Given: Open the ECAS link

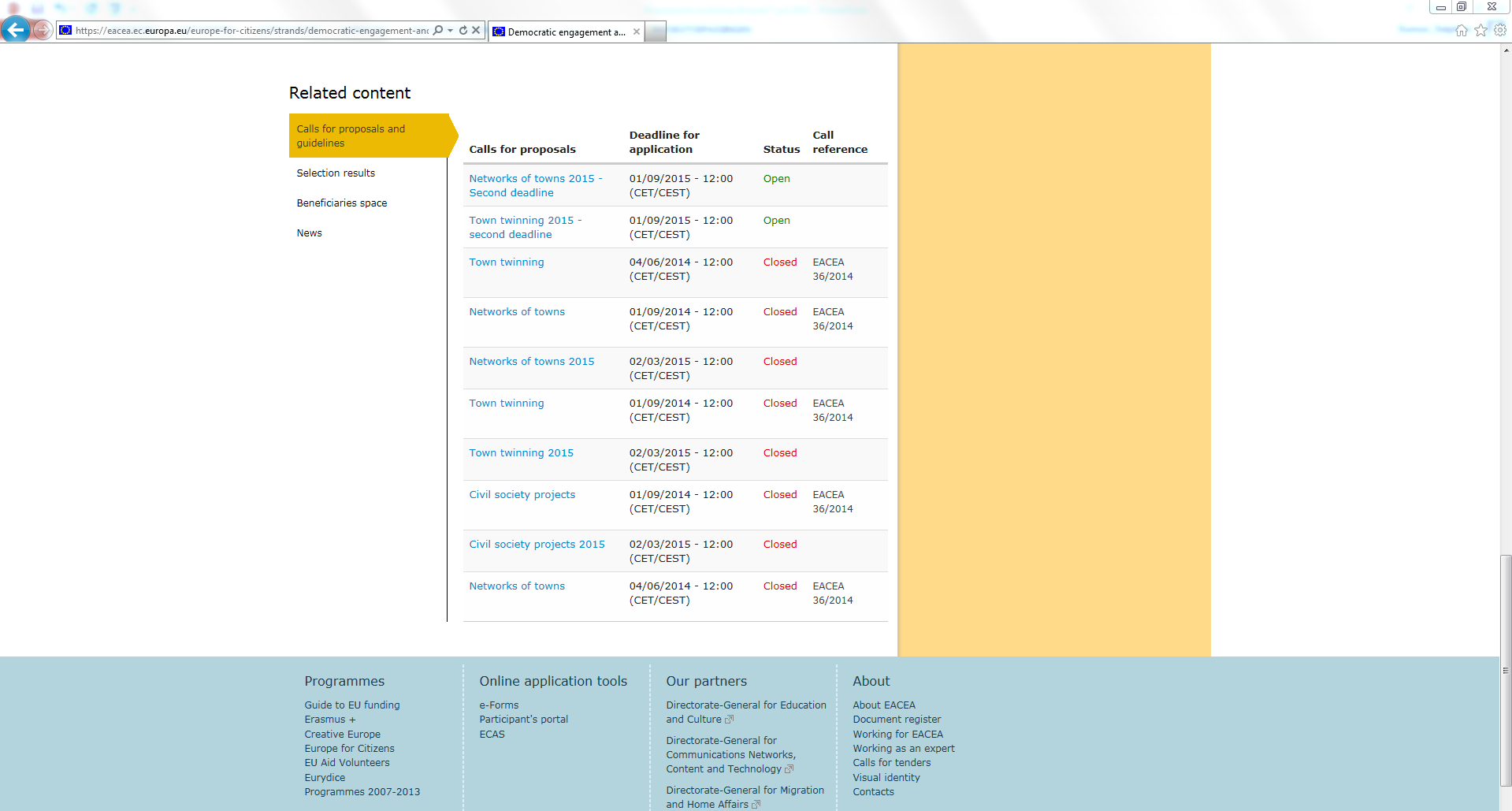Looking at the screenshot, I should (492, 735).
